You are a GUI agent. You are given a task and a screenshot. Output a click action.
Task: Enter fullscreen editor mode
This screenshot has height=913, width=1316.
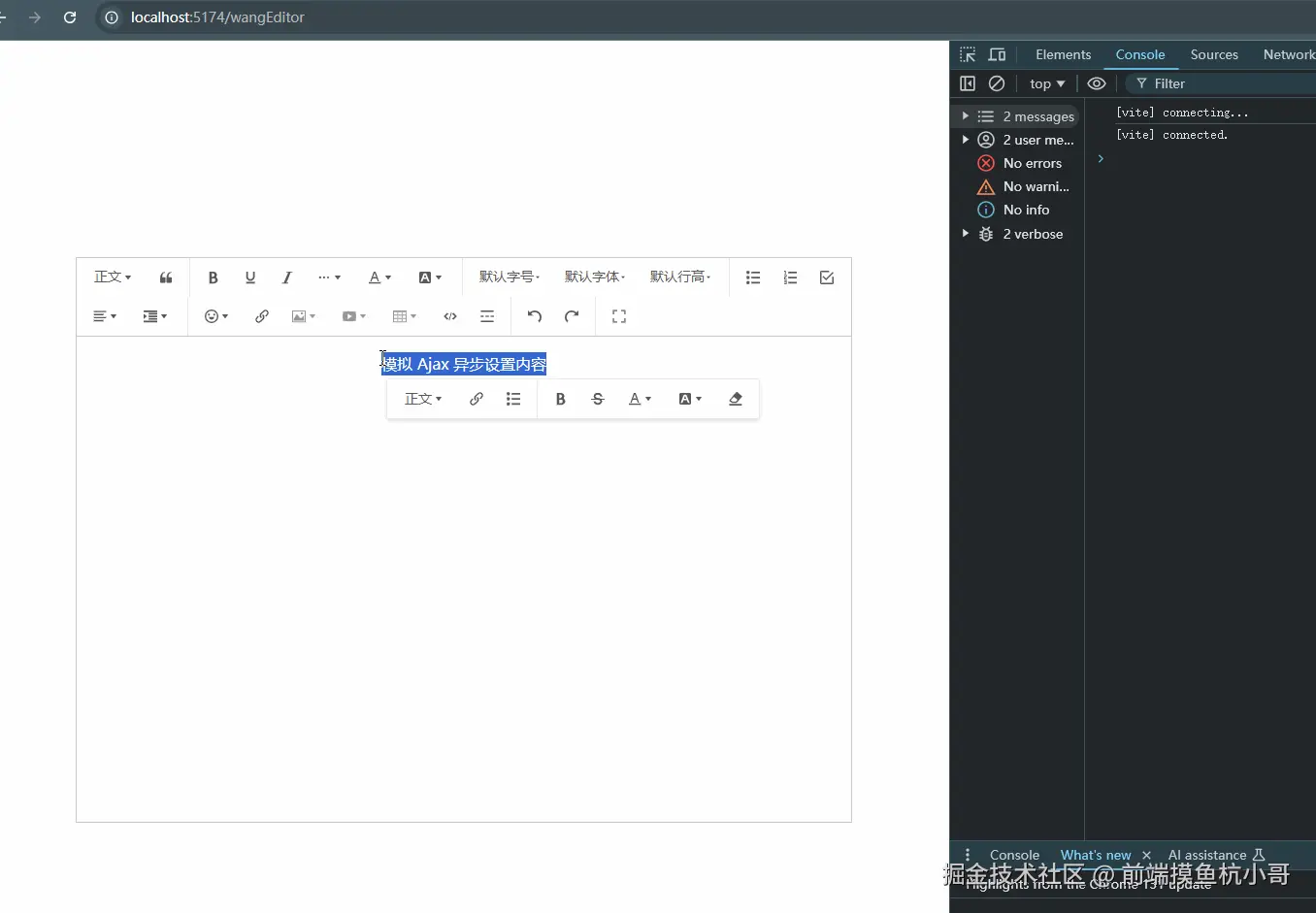point(618,316)
